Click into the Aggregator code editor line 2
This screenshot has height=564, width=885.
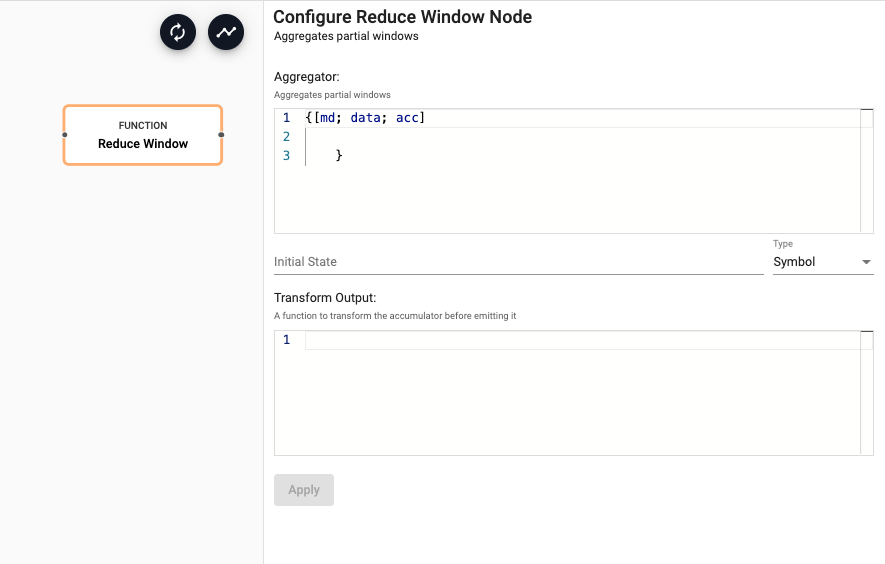coord(582,137)
